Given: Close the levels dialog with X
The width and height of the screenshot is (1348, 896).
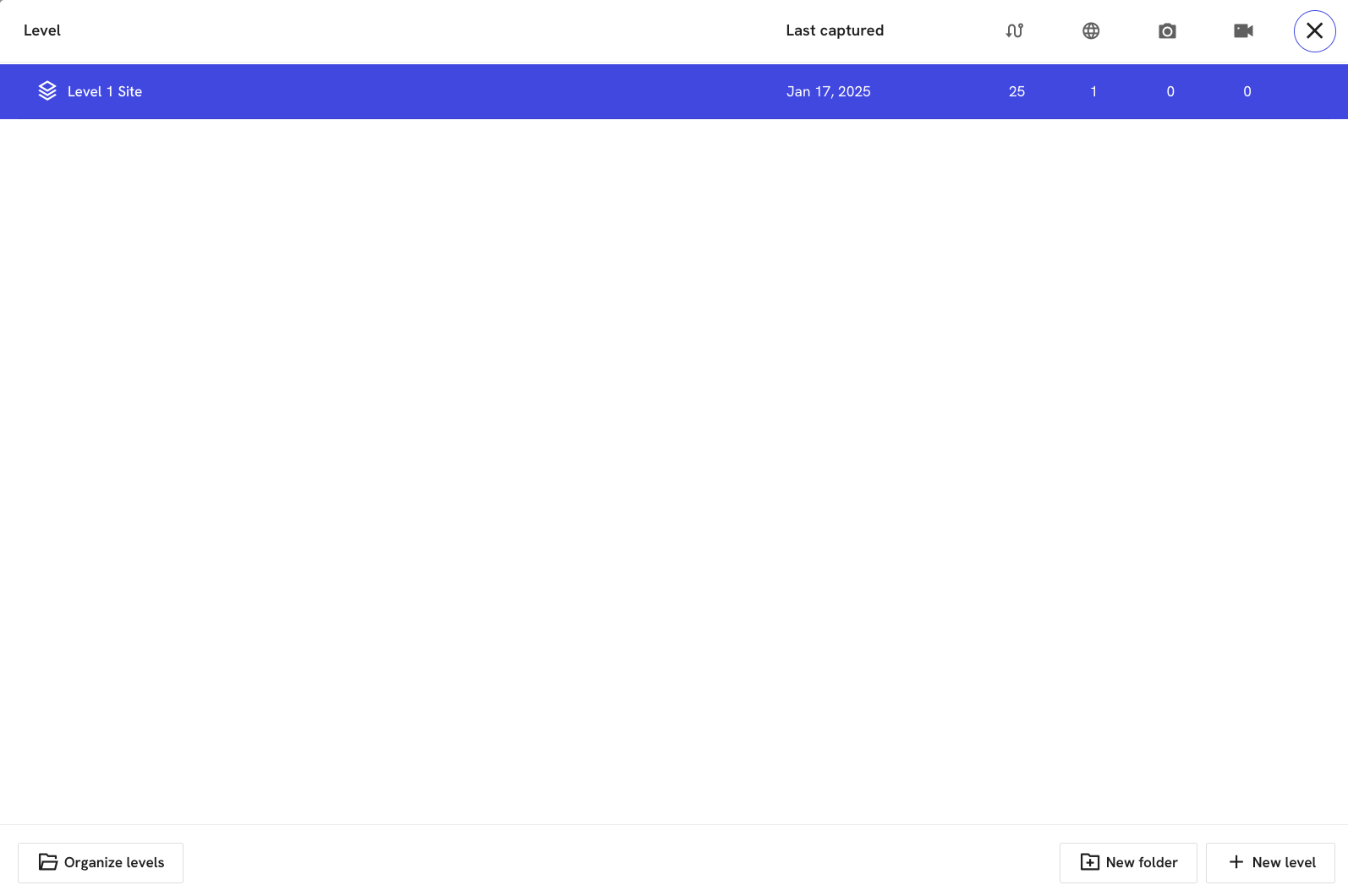Looking at the screenshot, I should [x=1314, y=31].
